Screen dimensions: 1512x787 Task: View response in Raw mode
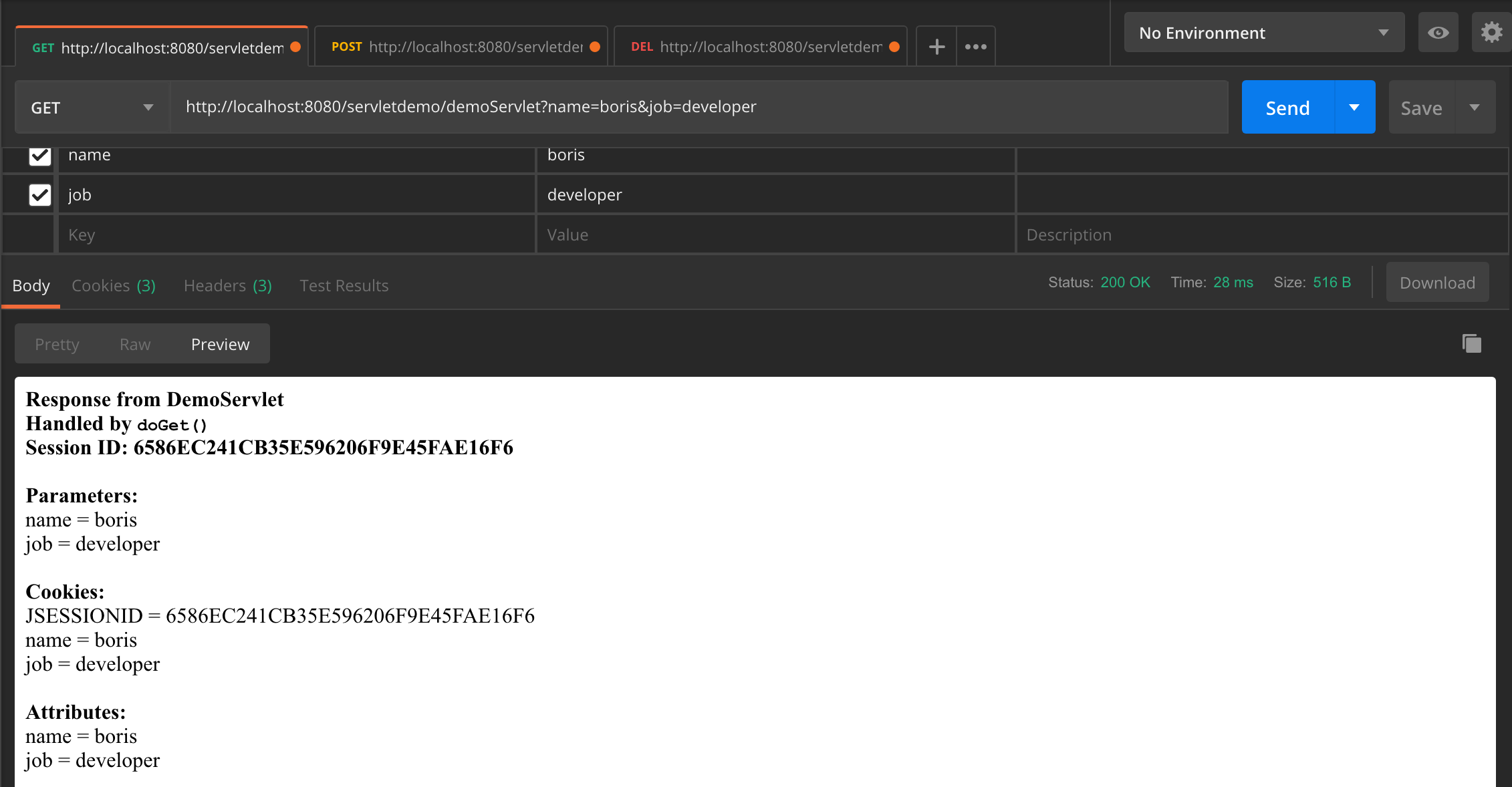point(135,343)
